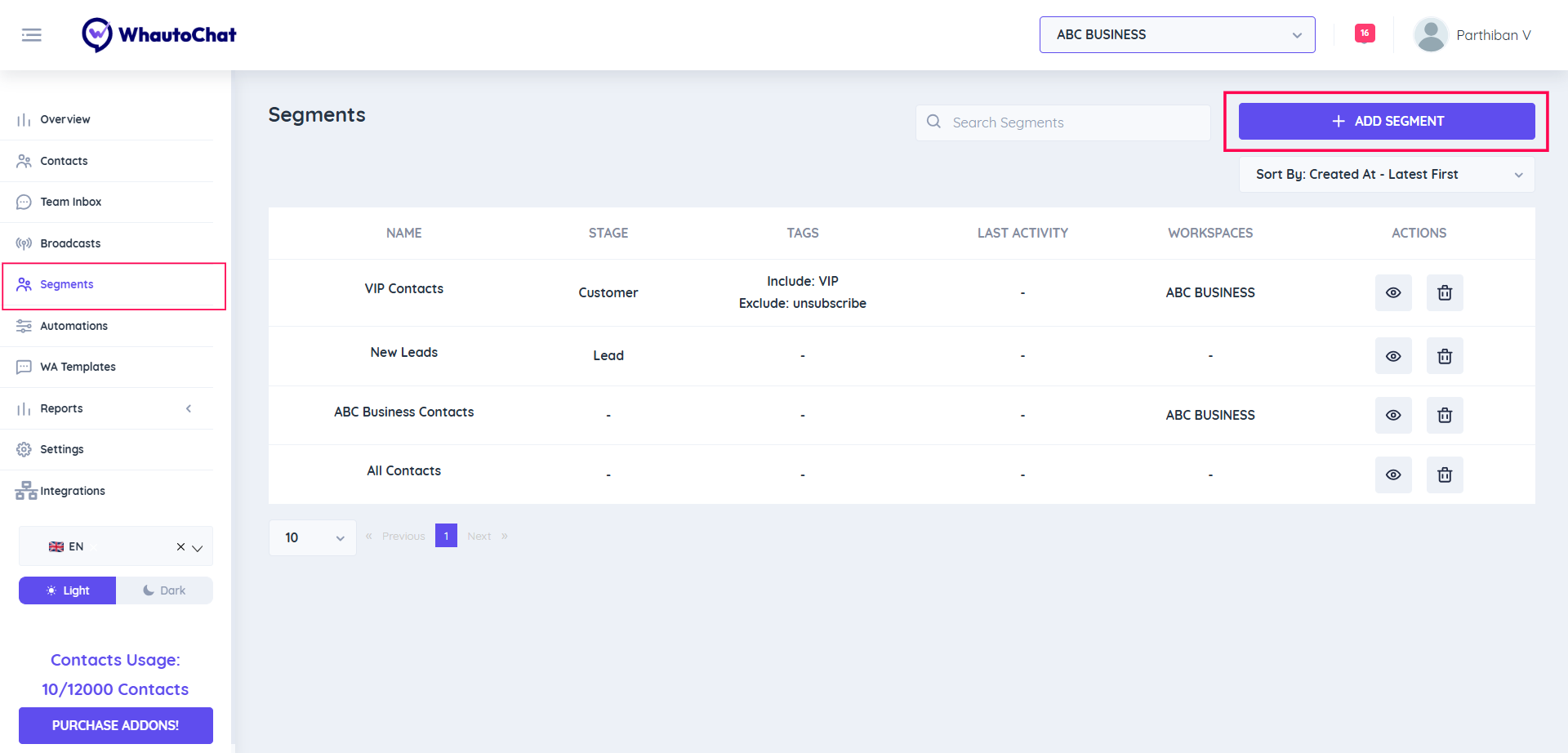1568x753 pixels.
Task: Collapse the Reports sidebar submenu
Action: 189,408
